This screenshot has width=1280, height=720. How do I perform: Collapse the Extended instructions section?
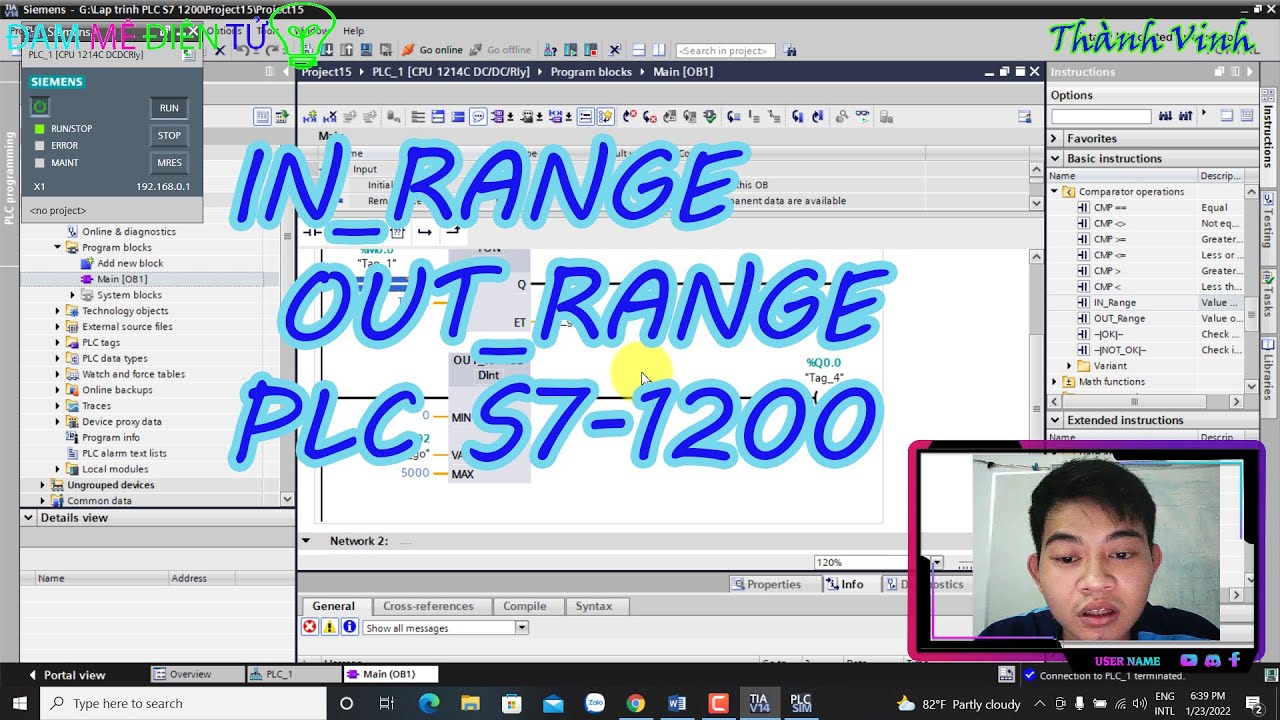click(1054, 420)
